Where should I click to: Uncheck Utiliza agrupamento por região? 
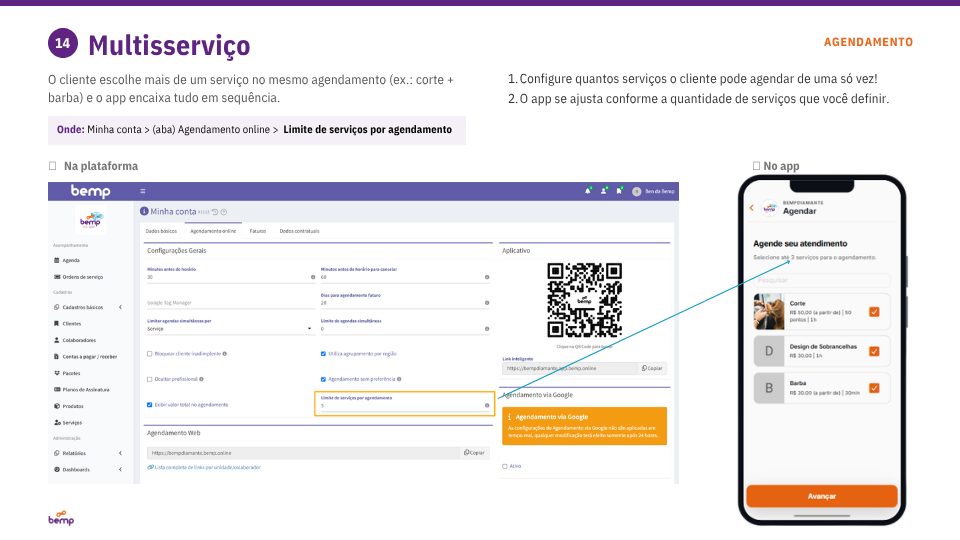click(323, 354)
